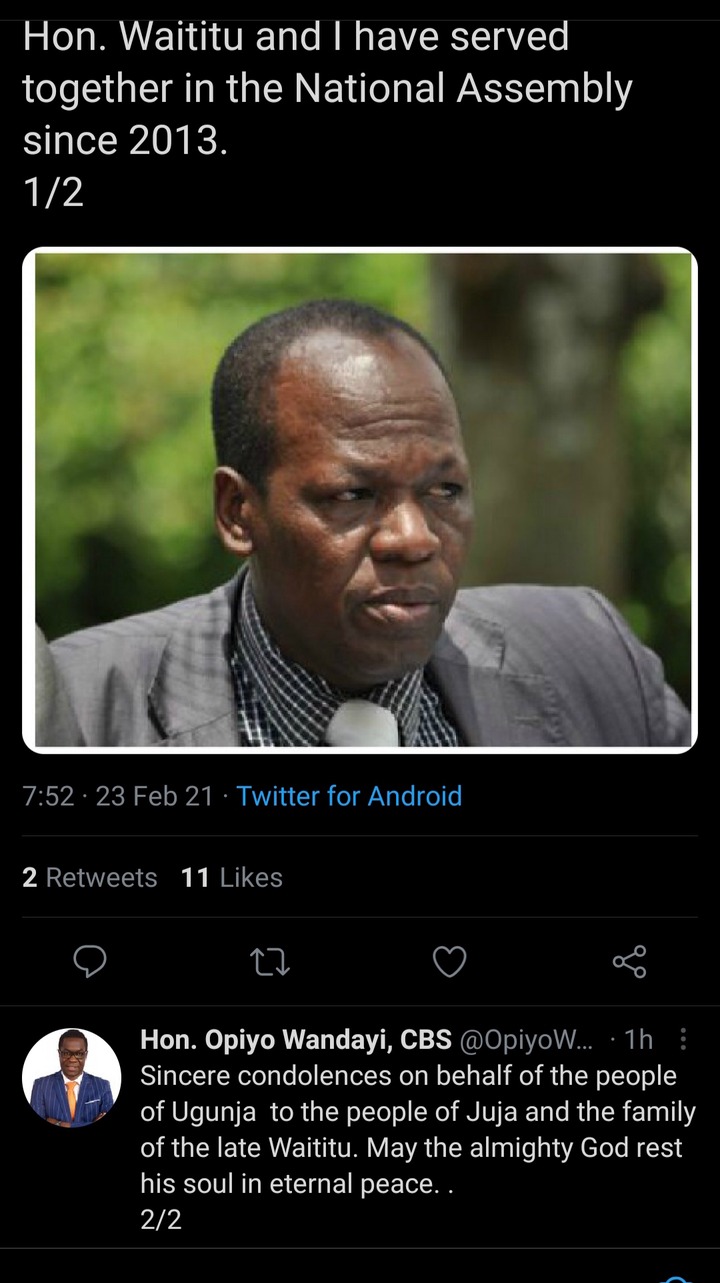View the 2 Retweets list

click(89, 877)
